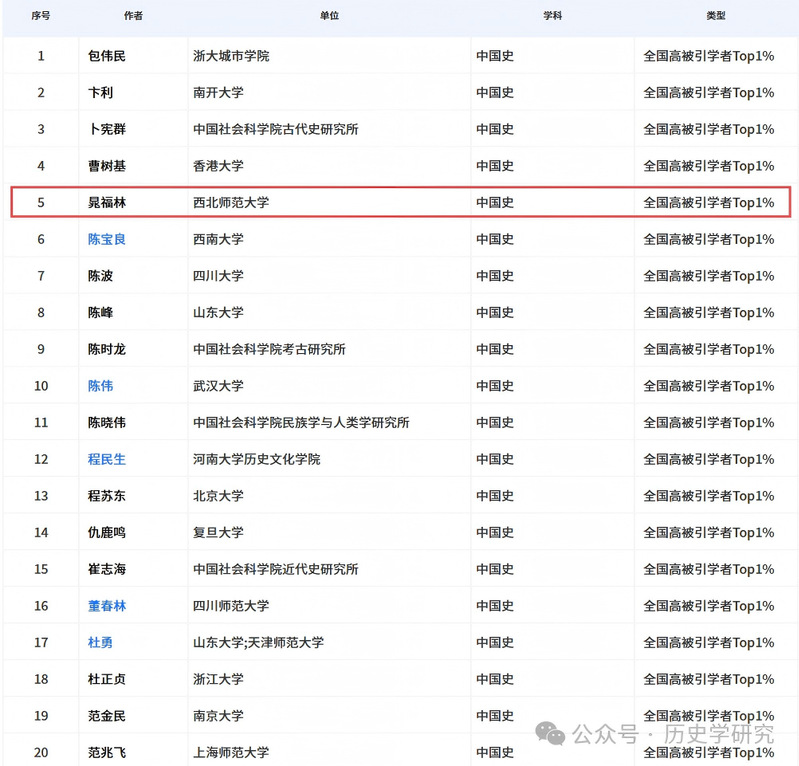Click row number 20 in 序号 column
The height and width of the screenshot is (766, 799).
[41, 752]
